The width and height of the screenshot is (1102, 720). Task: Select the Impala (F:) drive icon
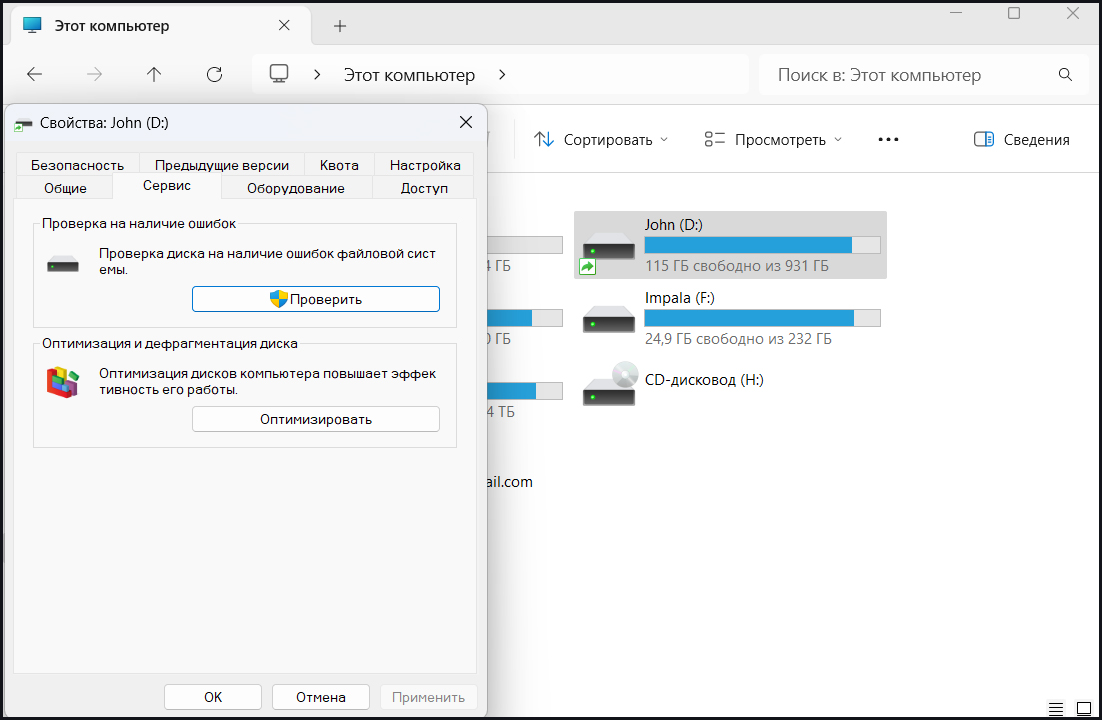coord(609,317)
